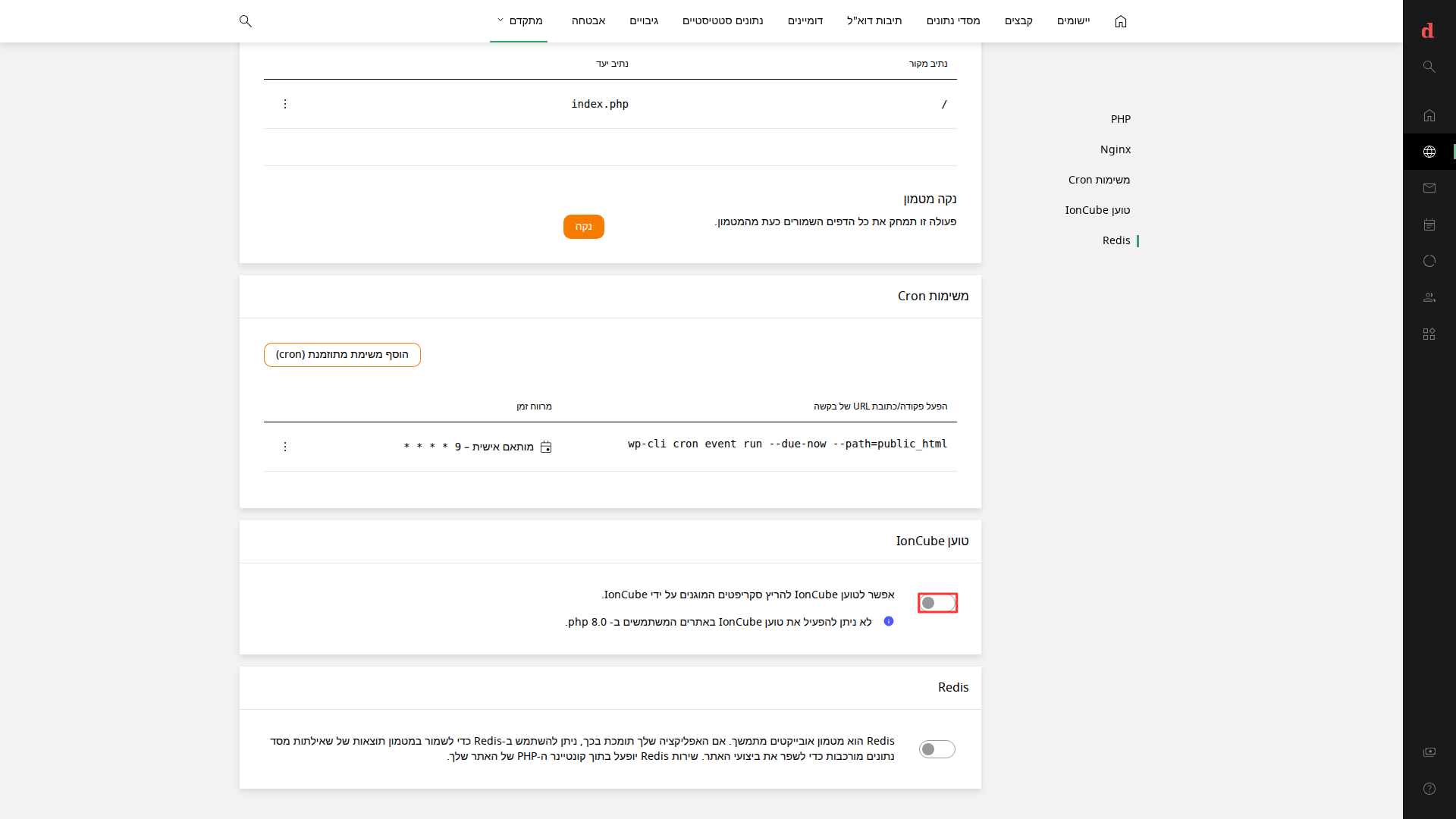Open three-dot menu for index.php row

click(285, 104)
